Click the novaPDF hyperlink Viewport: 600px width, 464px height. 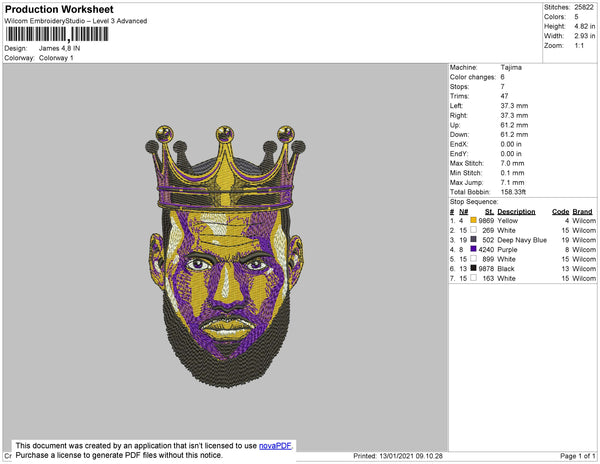coord(275,446)
